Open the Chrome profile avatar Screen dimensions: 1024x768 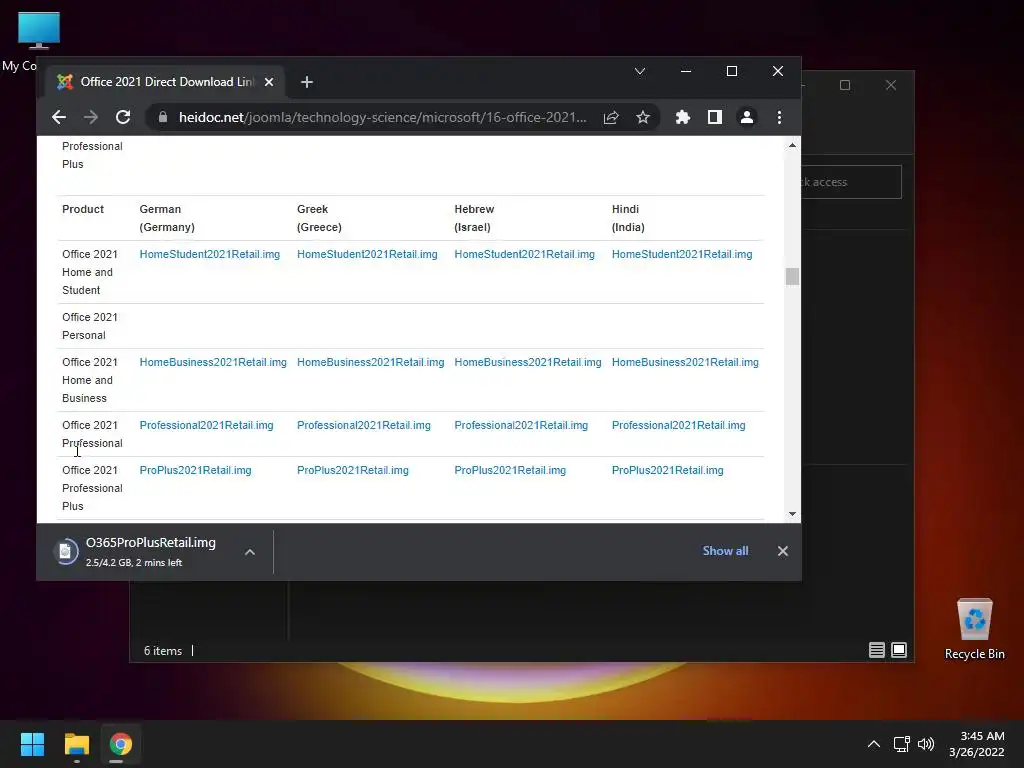[x=746, y=118]
